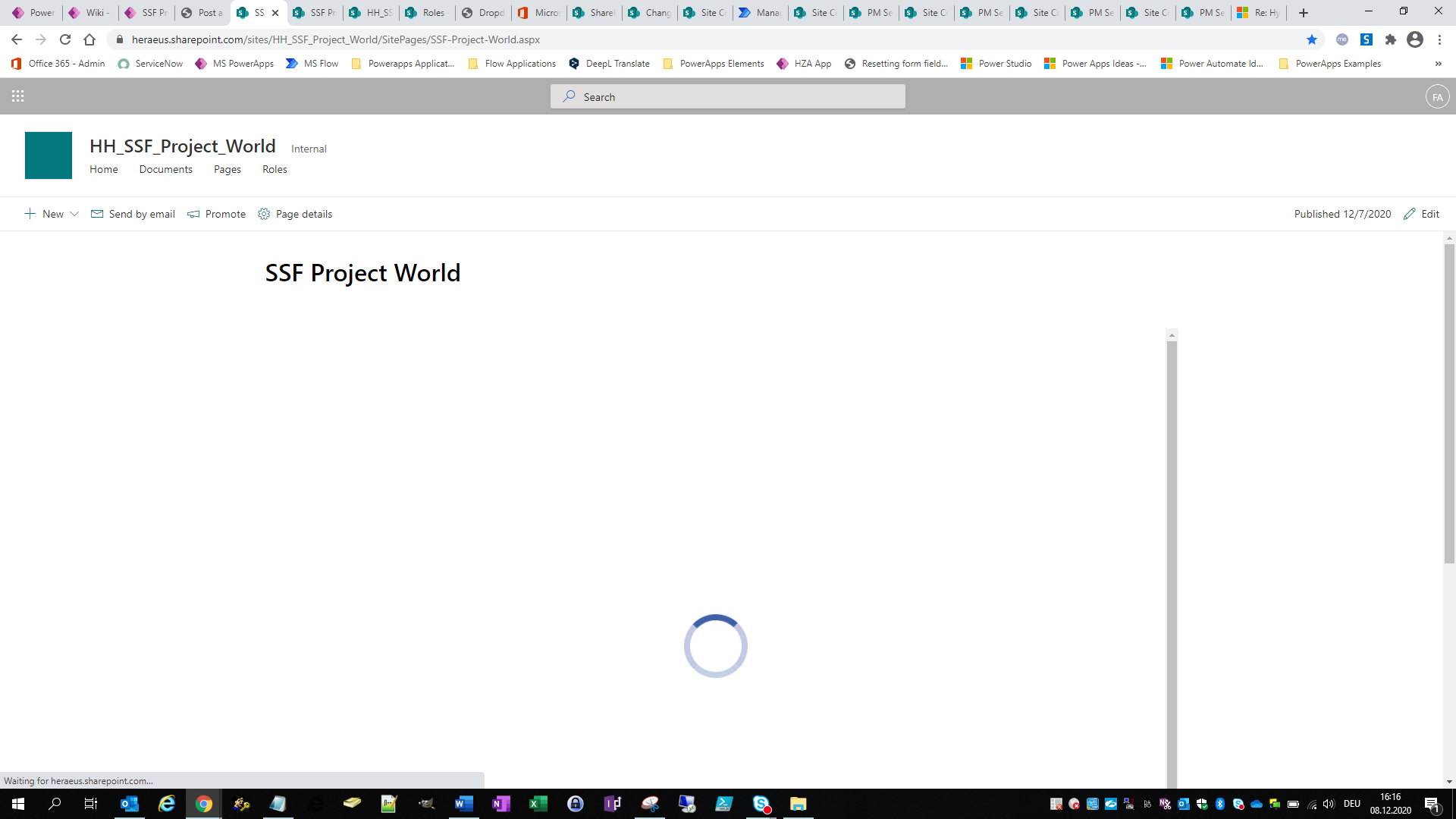Choose Send by email command

(133, 214)
